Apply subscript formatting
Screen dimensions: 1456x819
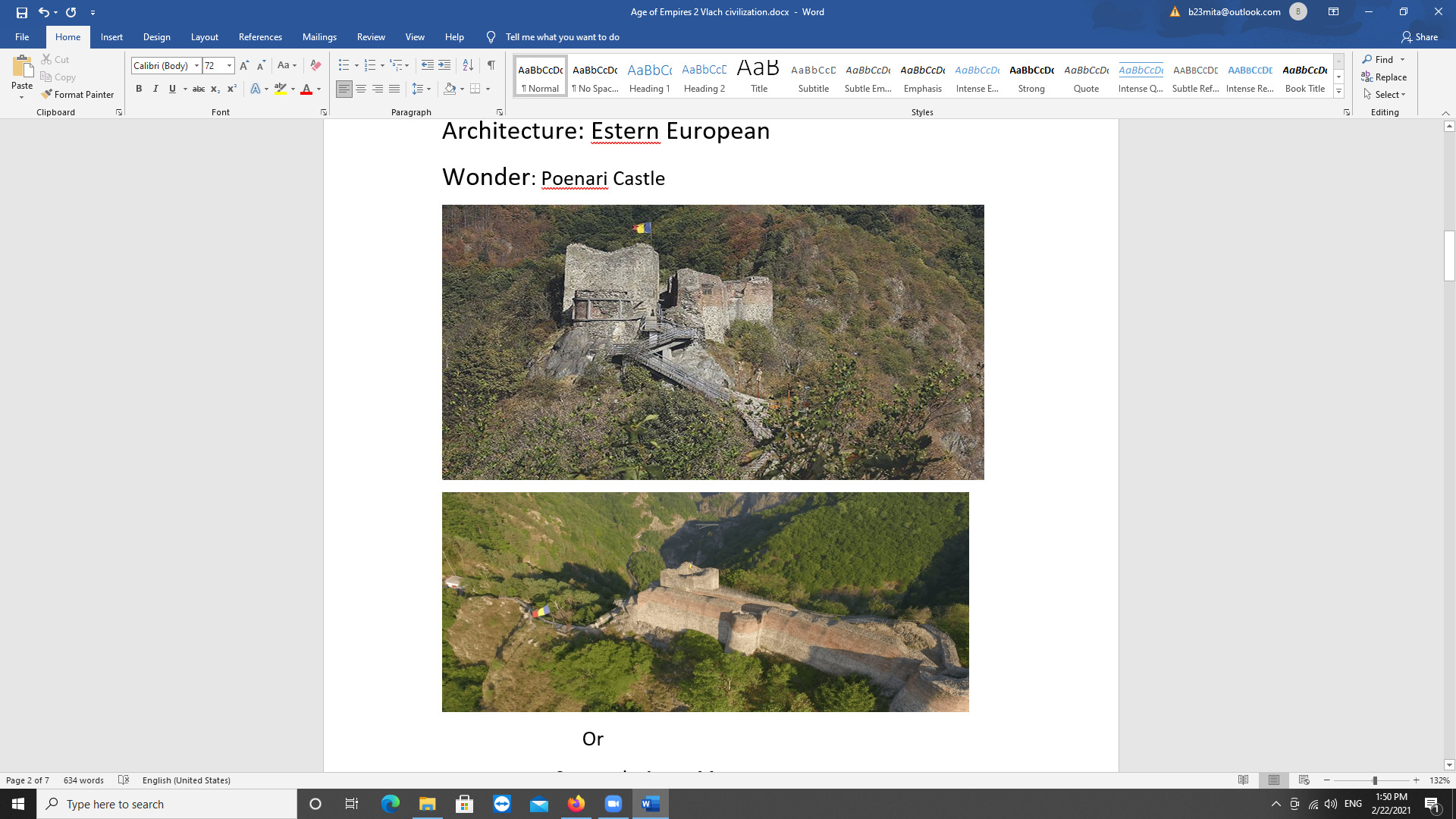coord(215,89)
